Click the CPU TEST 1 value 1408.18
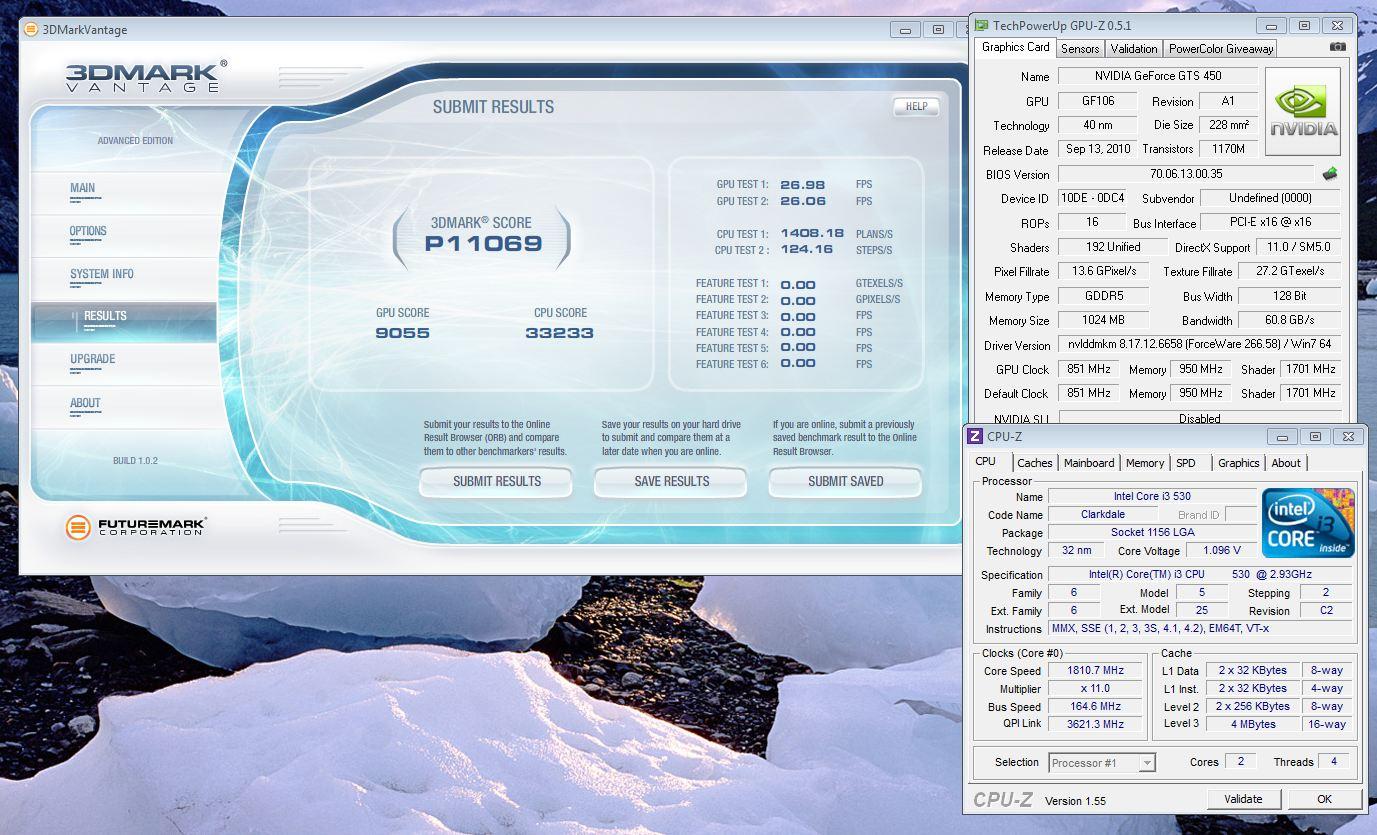 [812, 234]
